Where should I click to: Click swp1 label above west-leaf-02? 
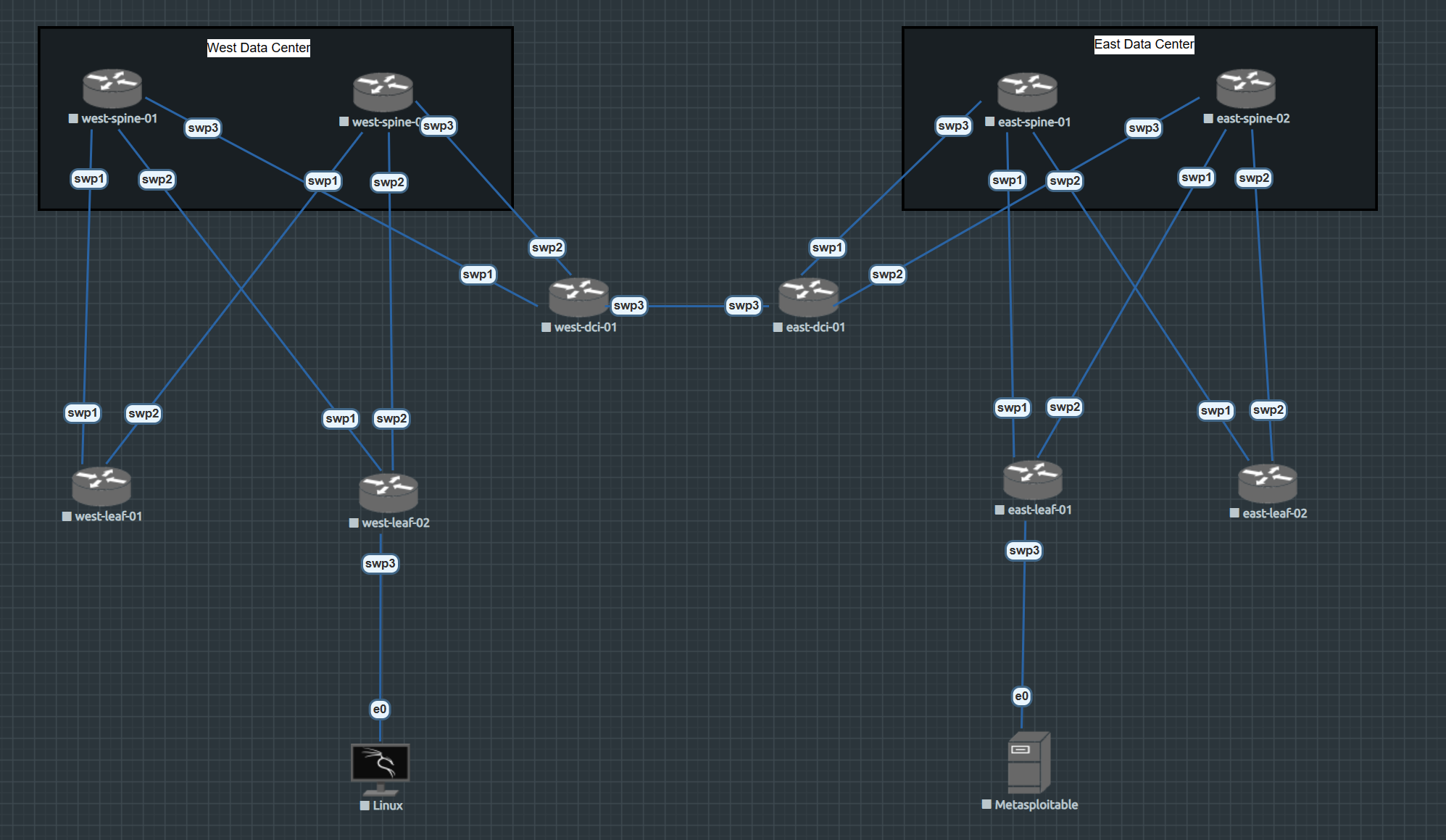coord(341,418)
